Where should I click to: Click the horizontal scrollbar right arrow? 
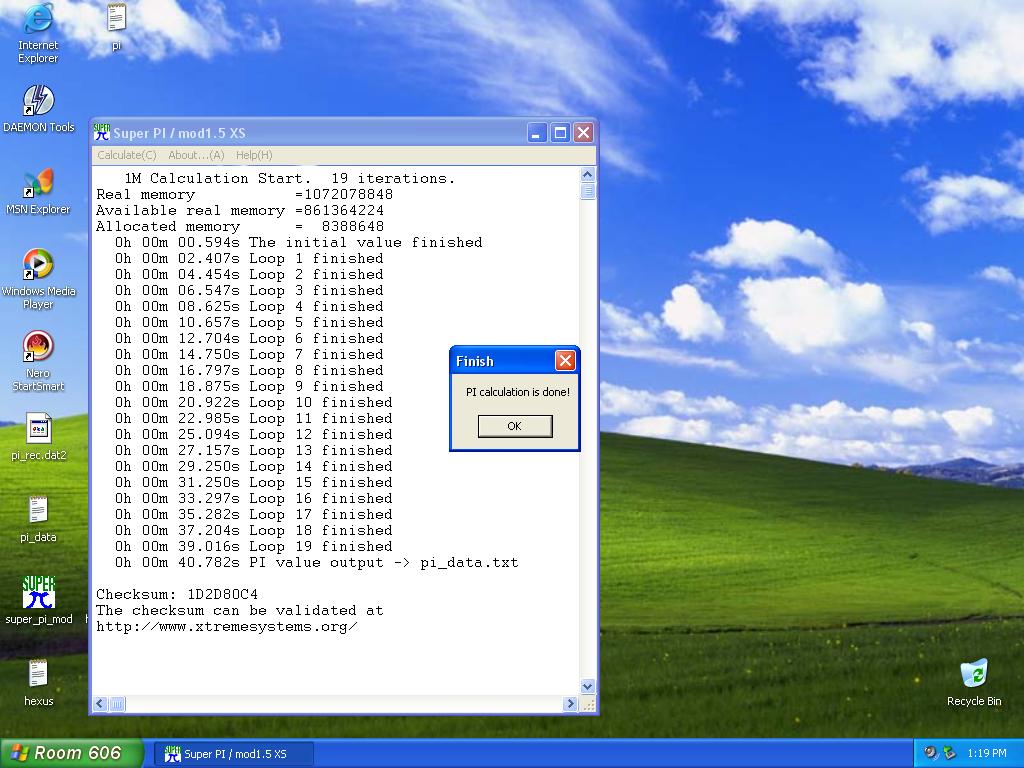click(570, 703)
